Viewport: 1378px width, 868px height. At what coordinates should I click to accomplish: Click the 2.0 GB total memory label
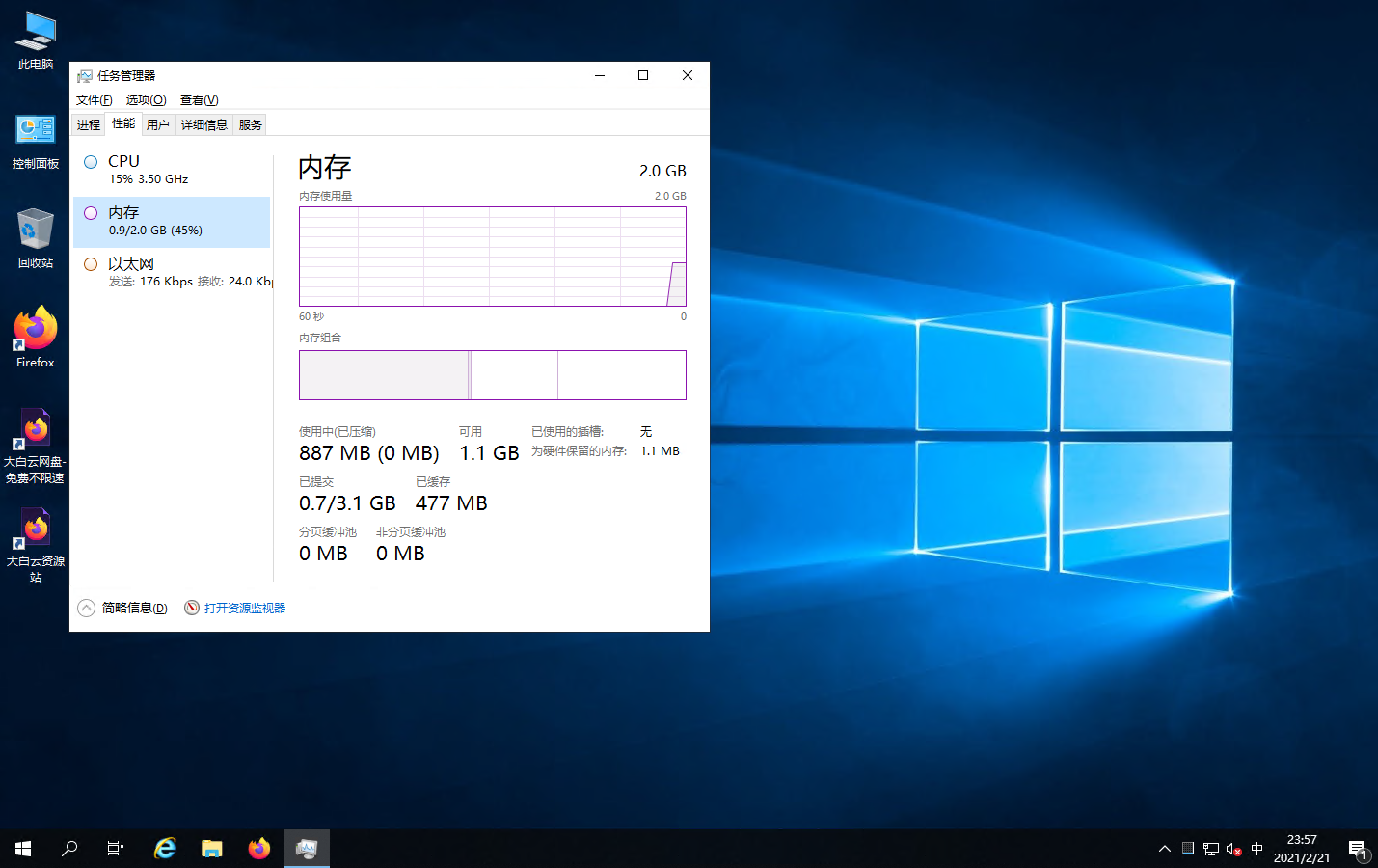tap(662, 171)
